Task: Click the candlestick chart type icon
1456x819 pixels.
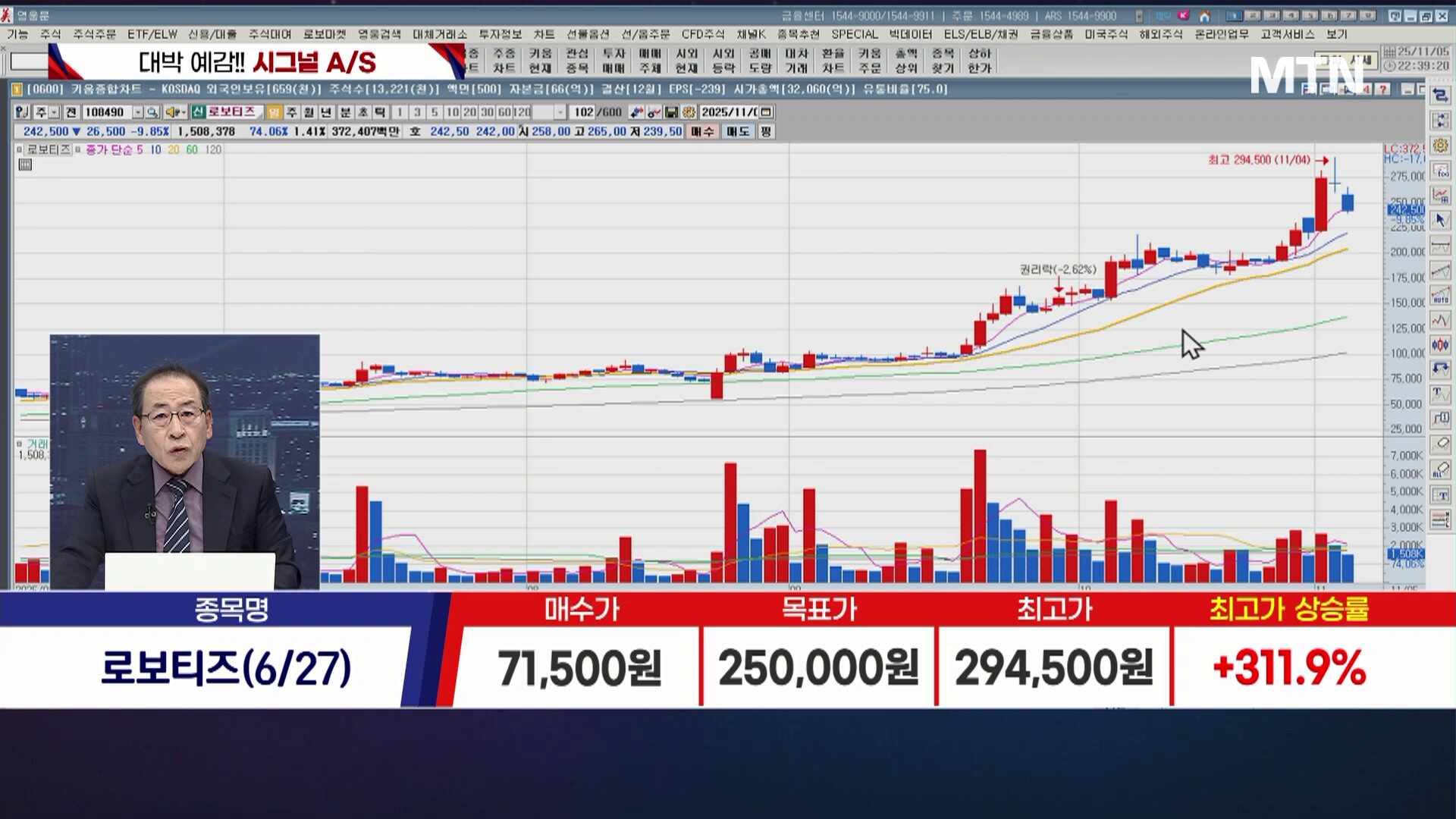Action: [x=1440, y=345]
